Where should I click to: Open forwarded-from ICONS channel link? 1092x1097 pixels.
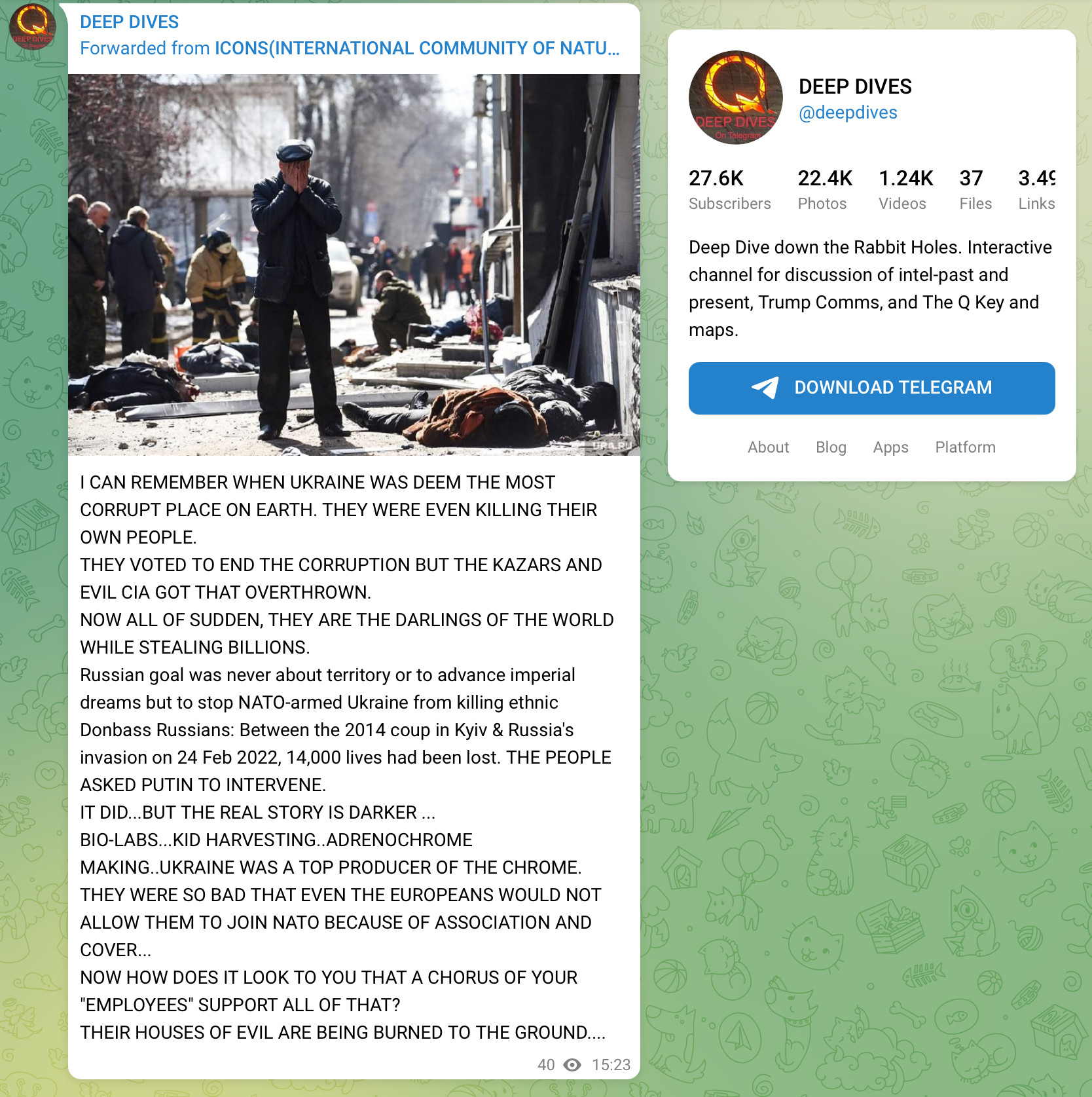[417, 48]
